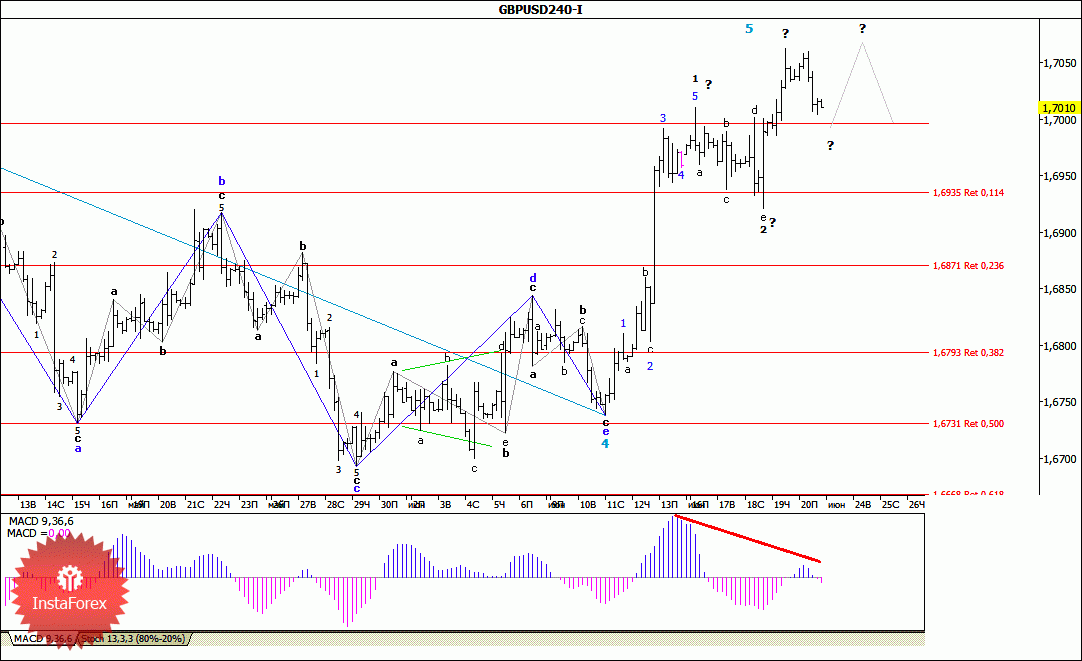Click the GBPUSD240-I chart title
Viewport: 1082px width, 661px height.
(540, 10)
